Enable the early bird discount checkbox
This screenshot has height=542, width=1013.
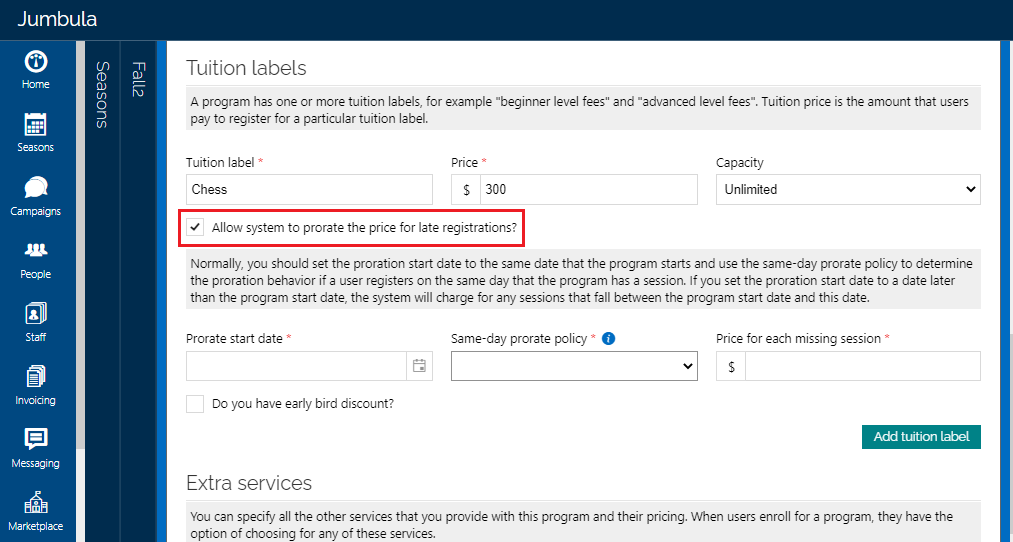(x=195, y=404)
